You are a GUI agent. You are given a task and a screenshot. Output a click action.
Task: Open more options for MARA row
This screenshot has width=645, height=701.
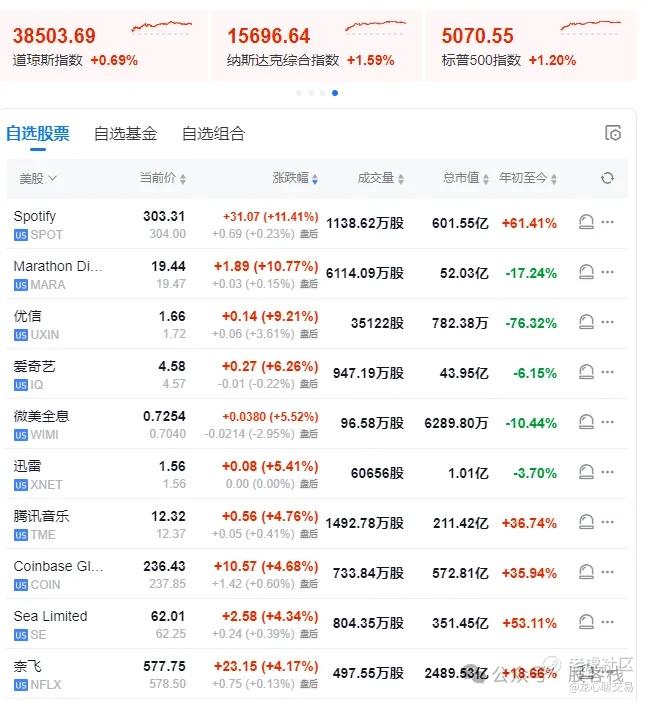click(607, 272)
